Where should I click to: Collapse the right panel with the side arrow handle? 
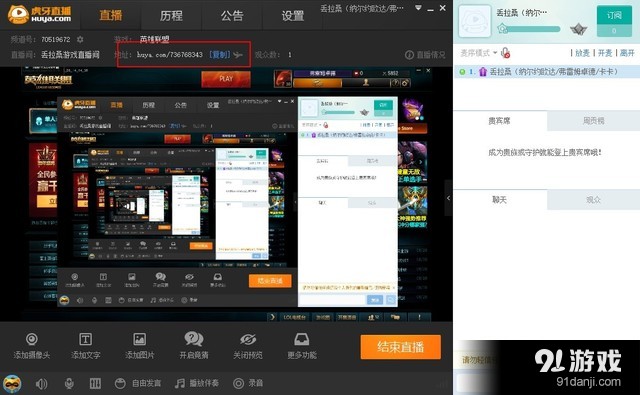[448, 198]
